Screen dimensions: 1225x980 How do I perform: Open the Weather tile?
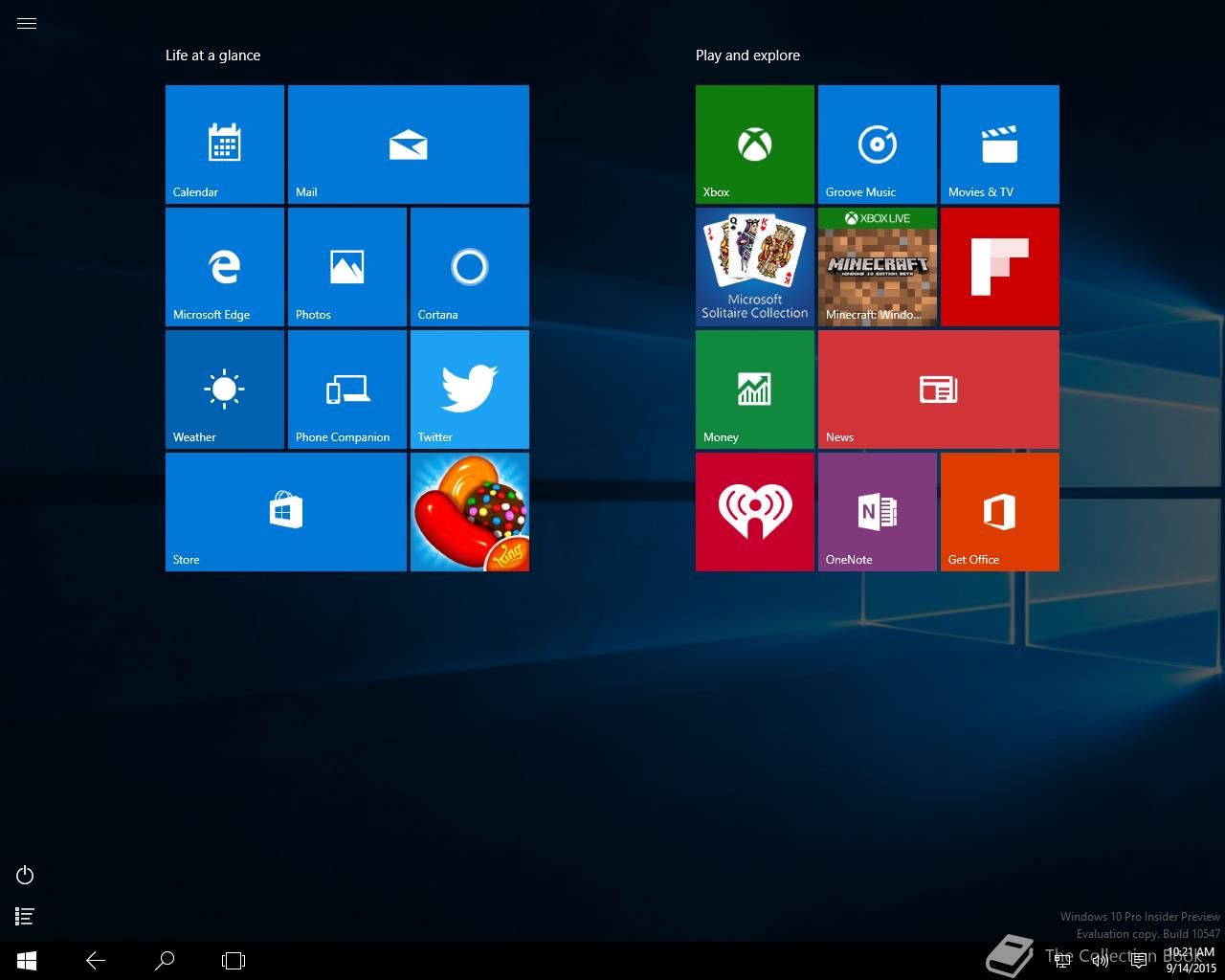(225, 390)
